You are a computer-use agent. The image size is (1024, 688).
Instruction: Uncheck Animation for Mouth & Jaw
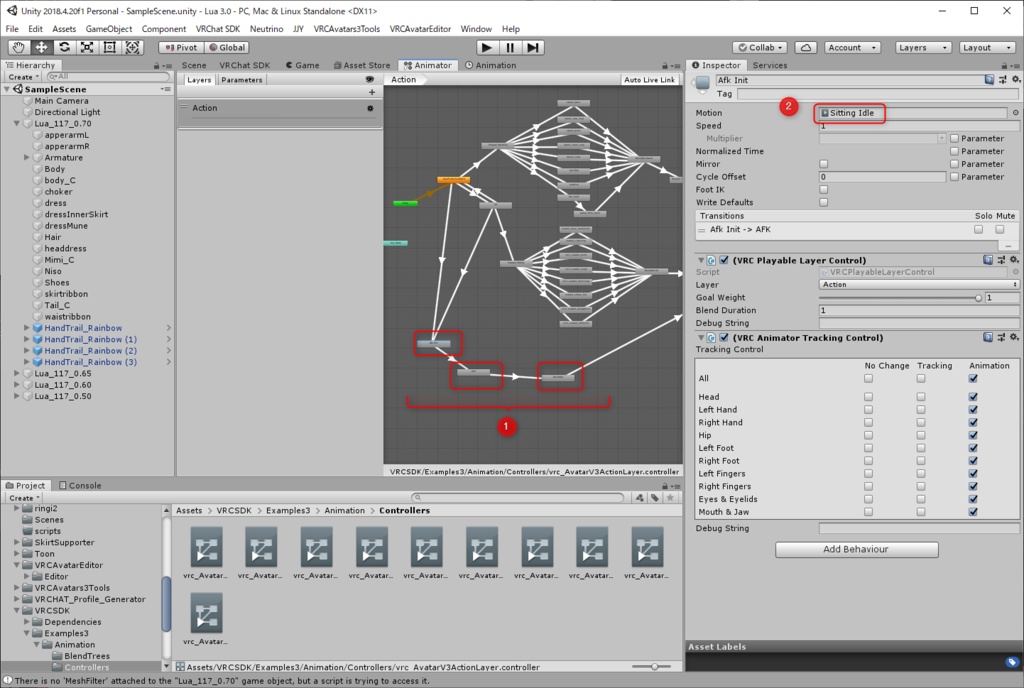[x=973, y=512]
